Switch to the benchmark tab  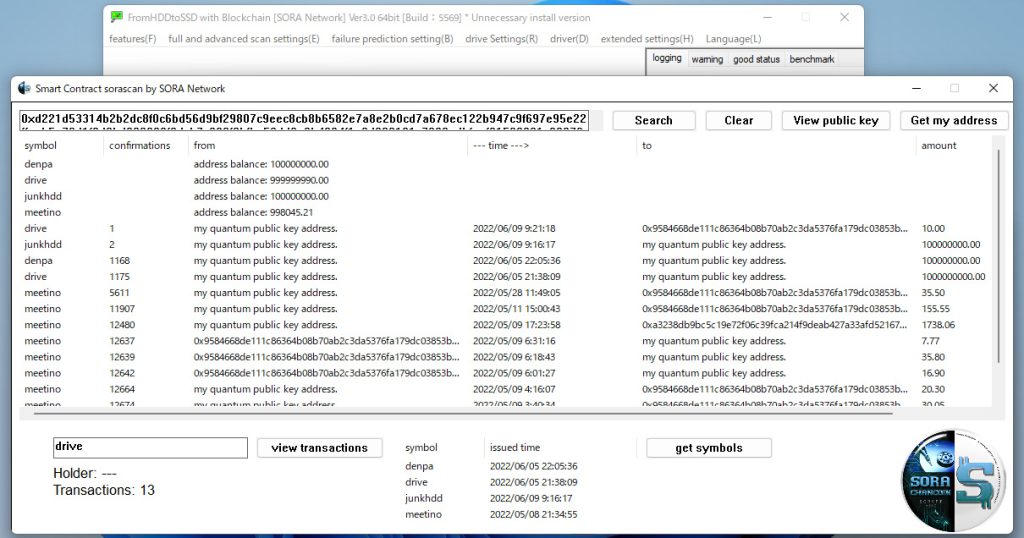click(x=812, y=59)
